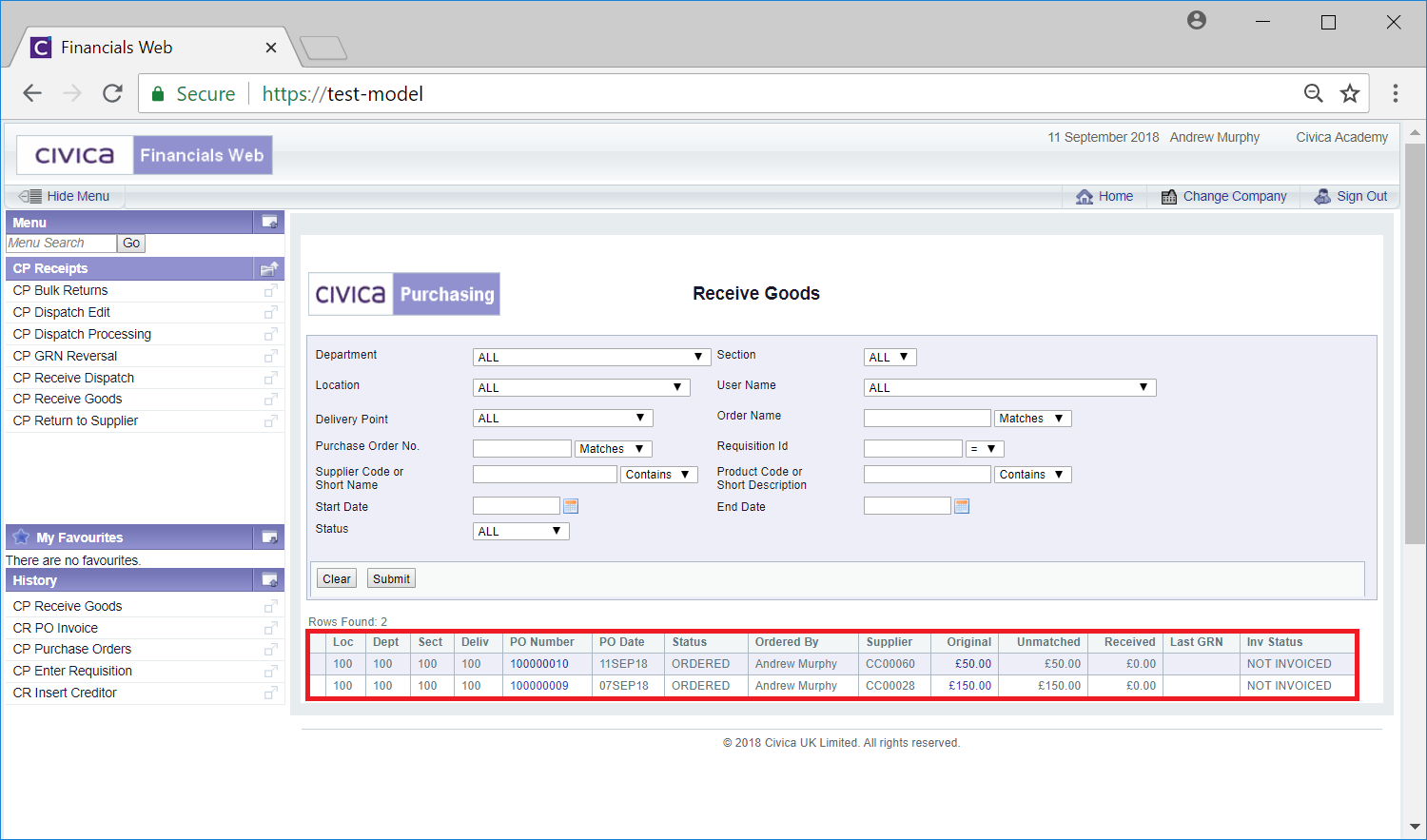Screen dimensions: 1427x840
Task: Open PO number 100000010 link
Action: click(539, 664)
